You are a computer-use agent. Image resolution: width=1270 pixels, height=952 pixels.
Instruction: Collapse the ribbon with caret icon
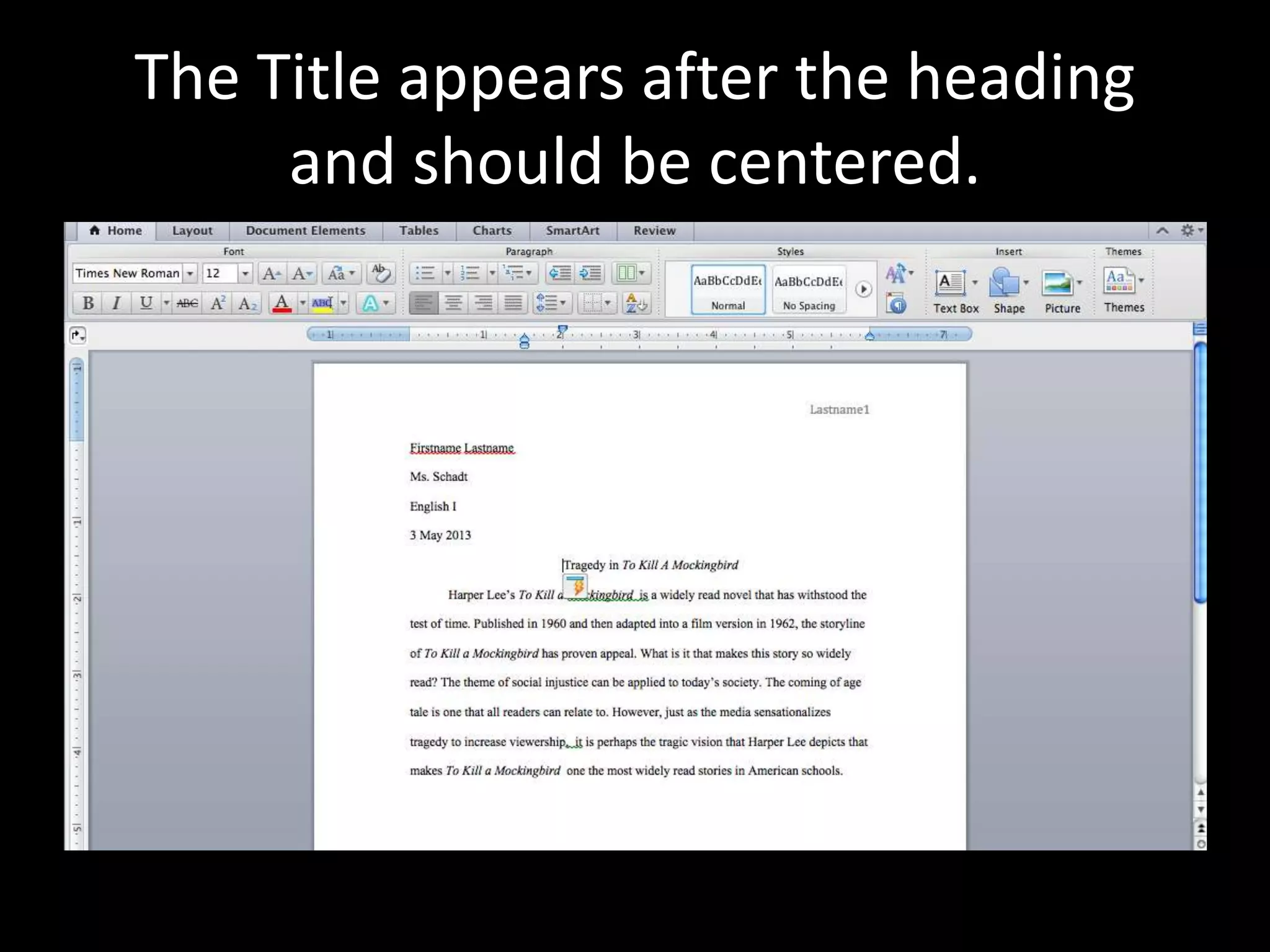coord(1162,231)
